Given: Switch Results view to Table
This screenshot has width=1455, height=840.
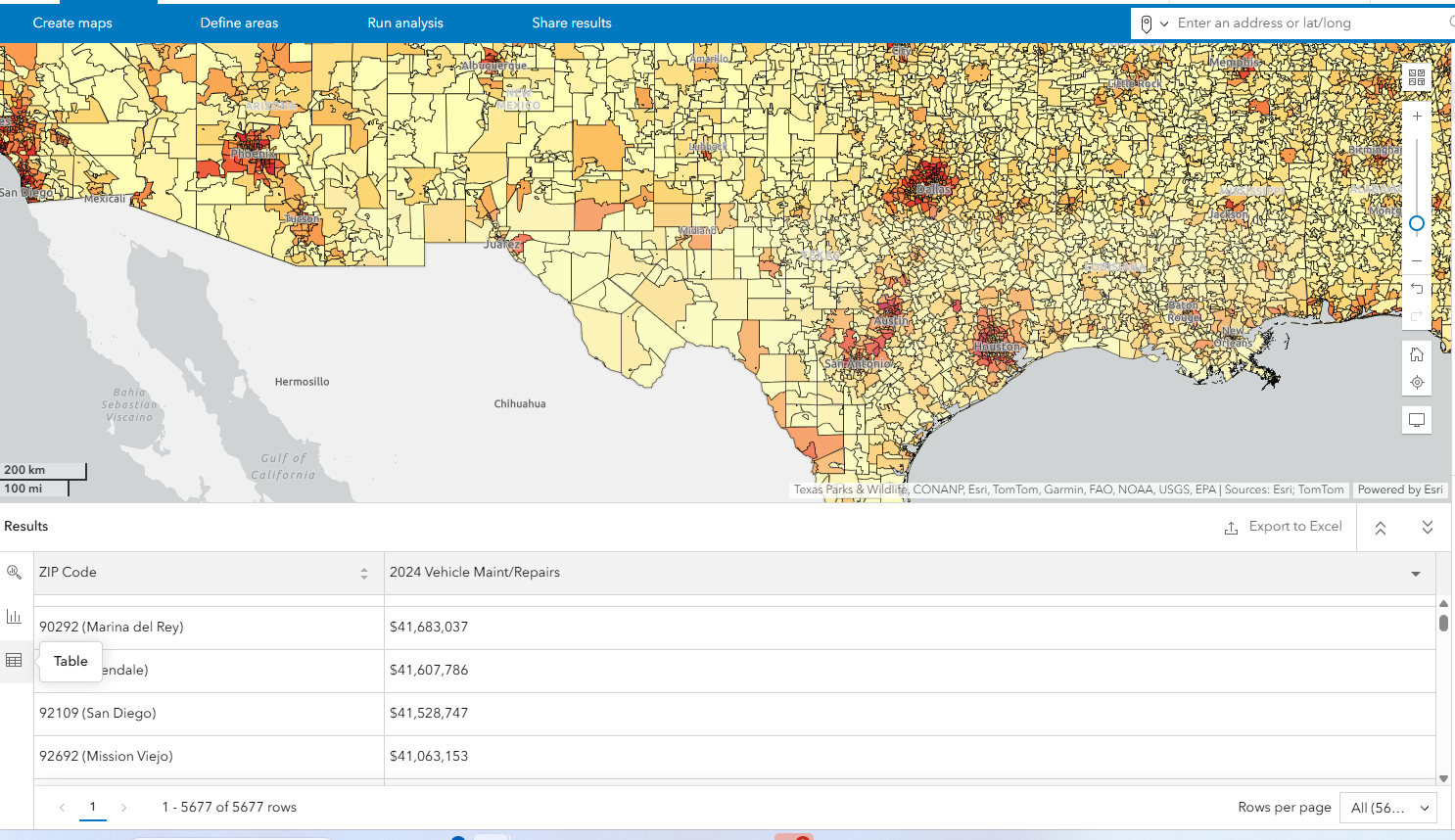Looking at the screenshot, I should coord(15,661).
